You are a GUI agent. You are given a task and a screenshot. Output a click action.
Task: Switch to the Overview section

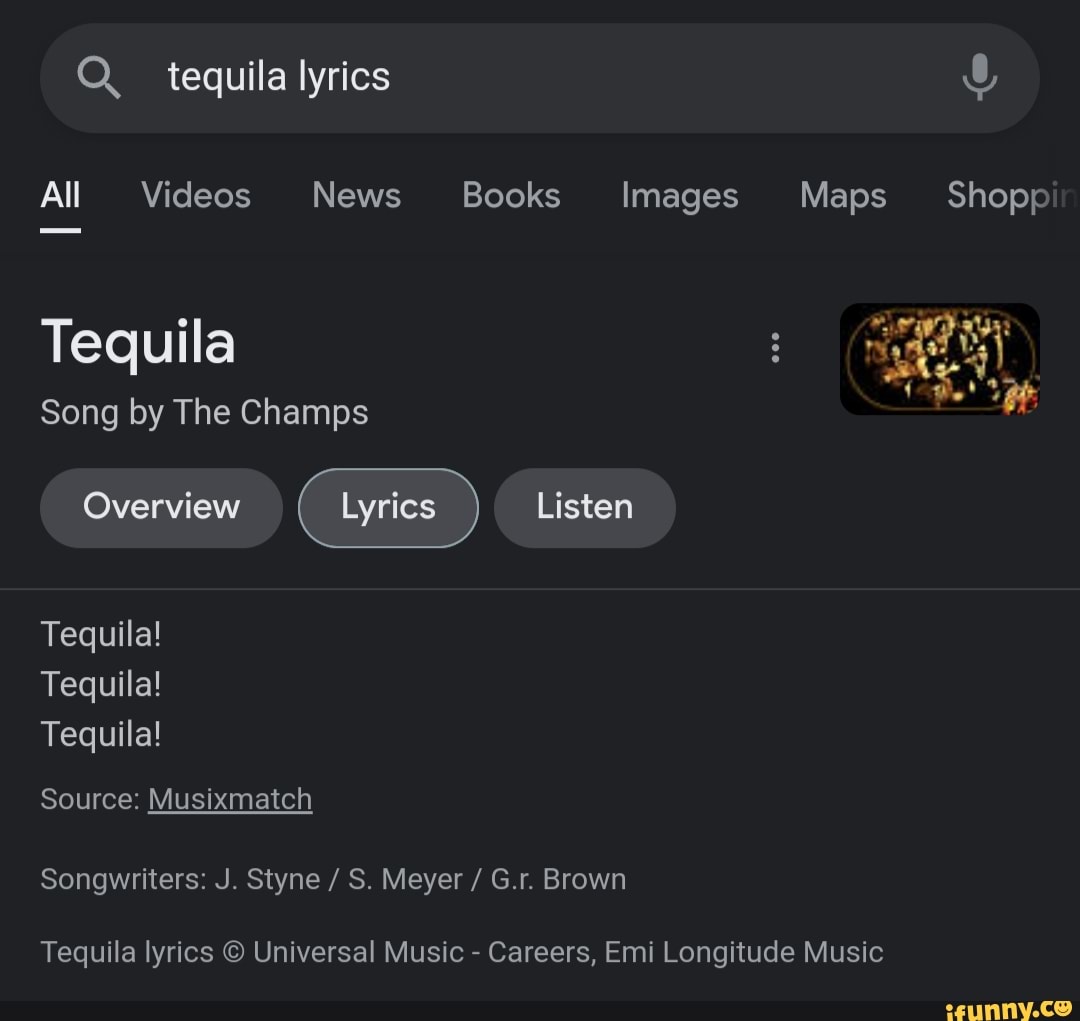(x=161, y=507)
